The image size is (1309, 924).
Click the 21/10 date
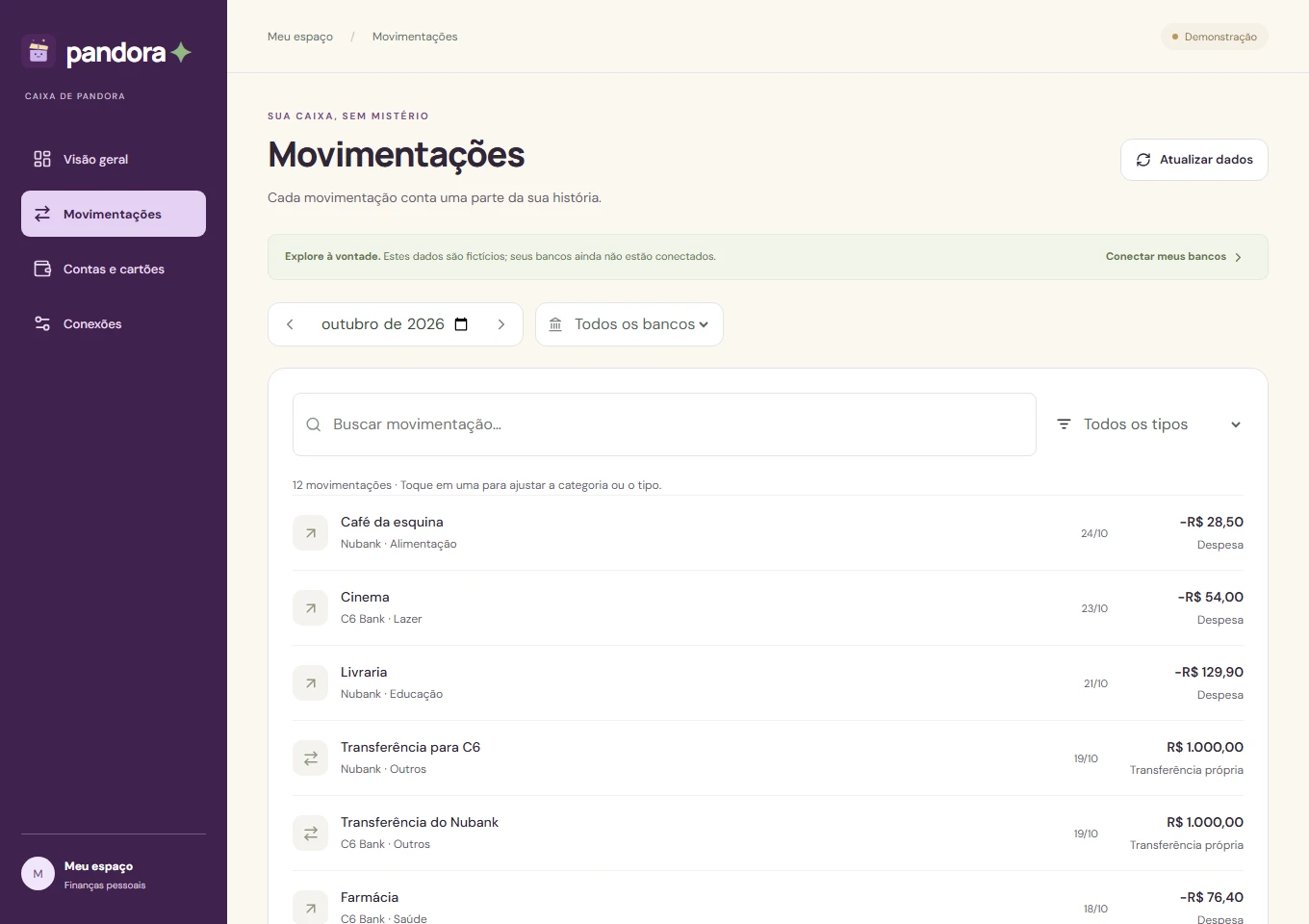tap(1095, 683)
